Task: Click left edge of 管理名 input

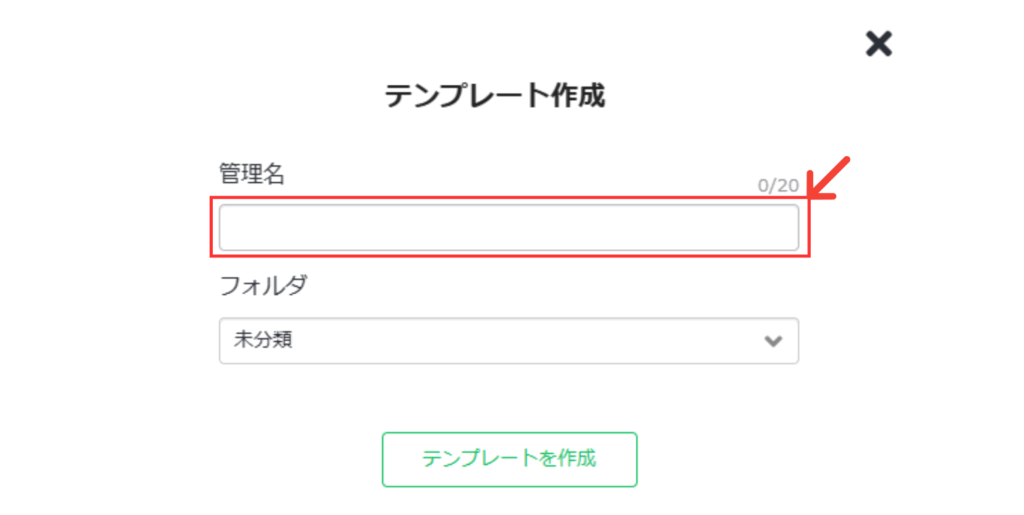Action: pos(228,228)
